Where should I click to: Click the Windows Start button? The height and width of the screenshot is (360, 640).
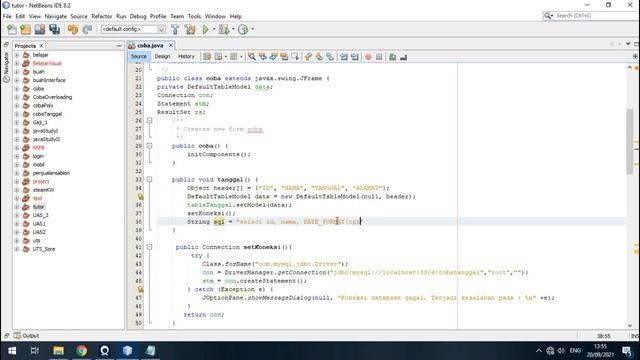(12, 351)
